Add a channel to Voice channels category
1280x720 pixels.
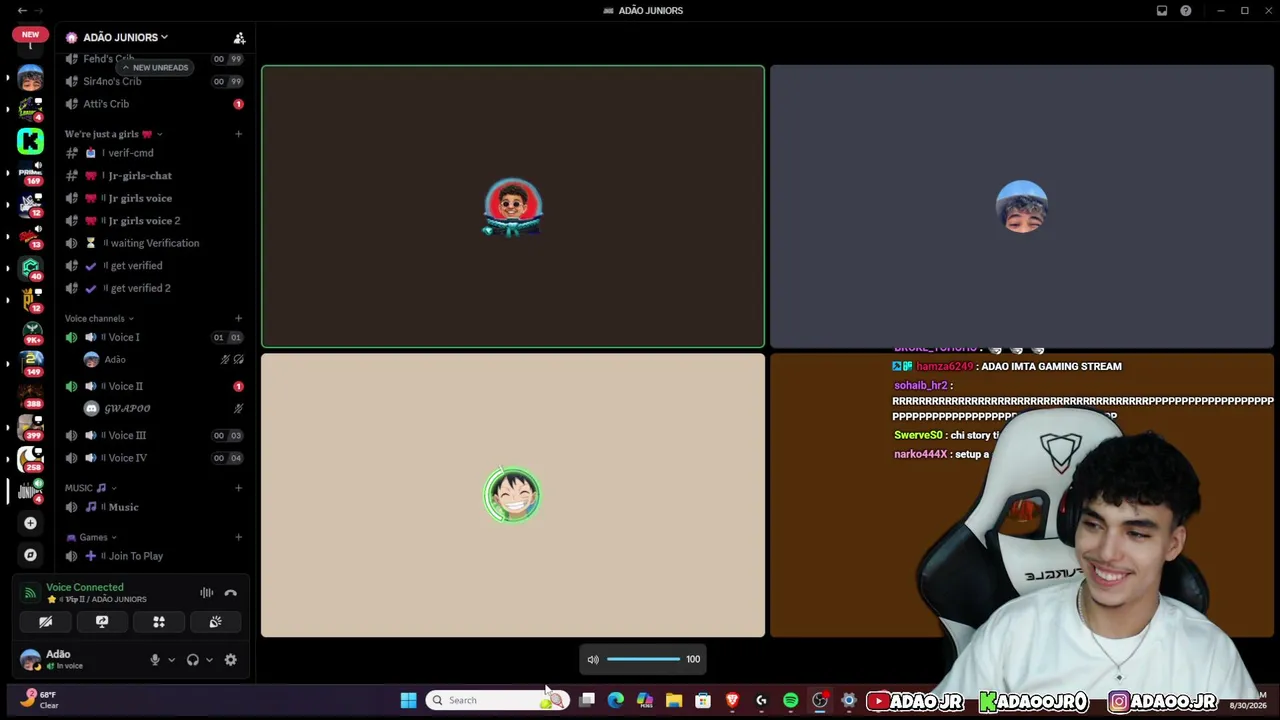coord(238,319)
